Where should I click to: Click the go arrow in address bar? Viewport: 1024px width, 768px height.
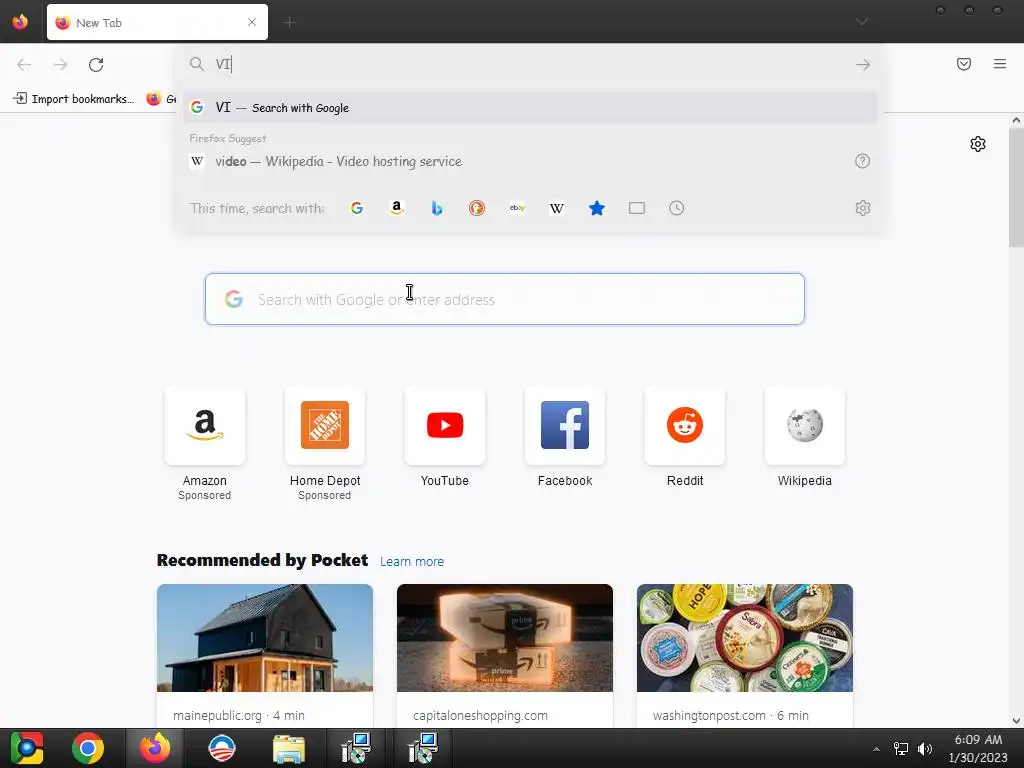pos(863,64)
